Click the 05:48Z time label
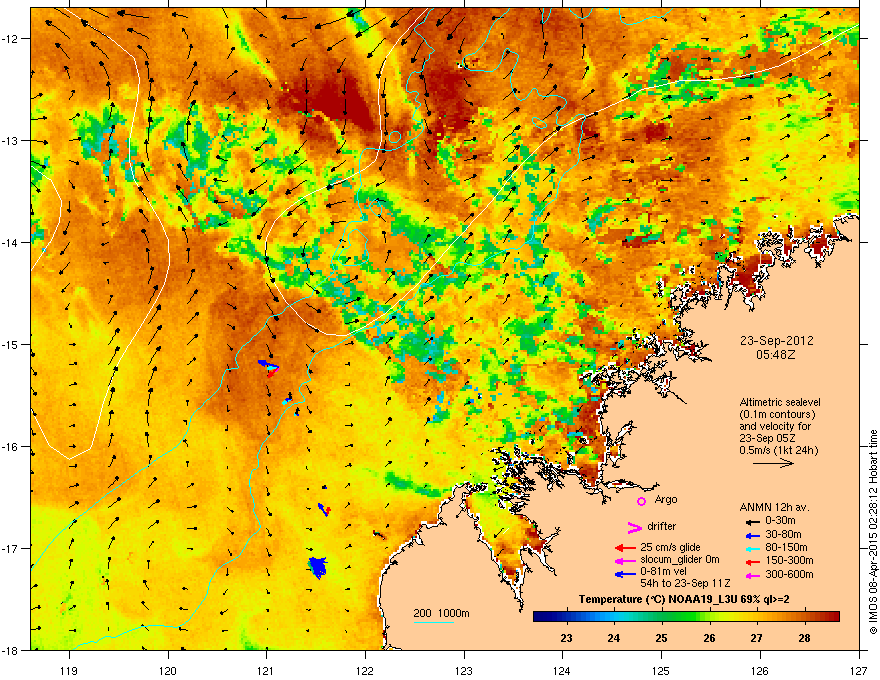The image size is (880, 680). pos(776,355)
